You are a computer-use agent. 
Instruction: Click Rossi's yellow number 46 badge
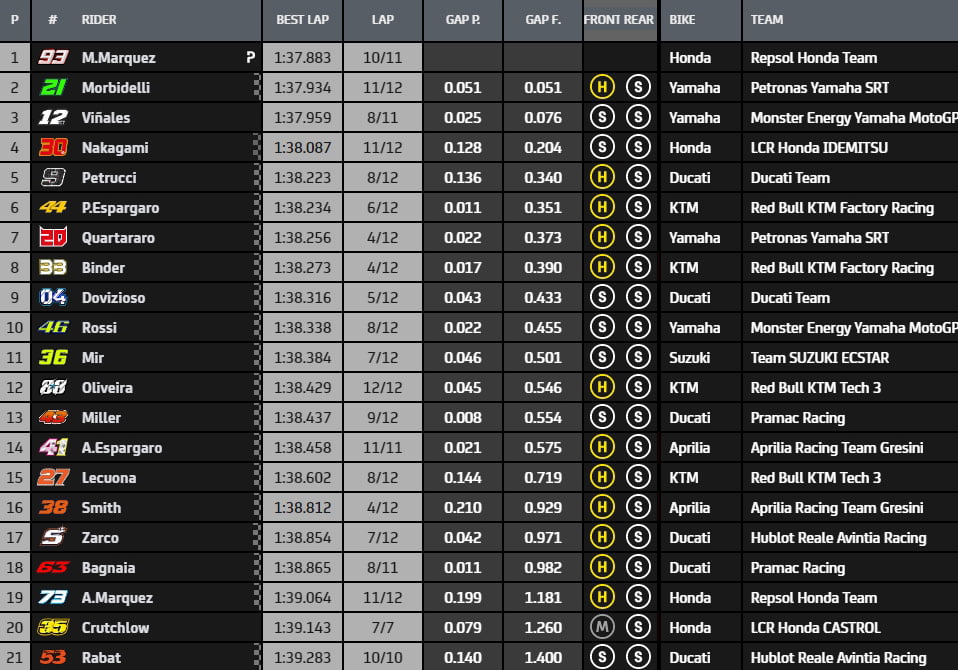pyautogui.click(x=53, y=328)
